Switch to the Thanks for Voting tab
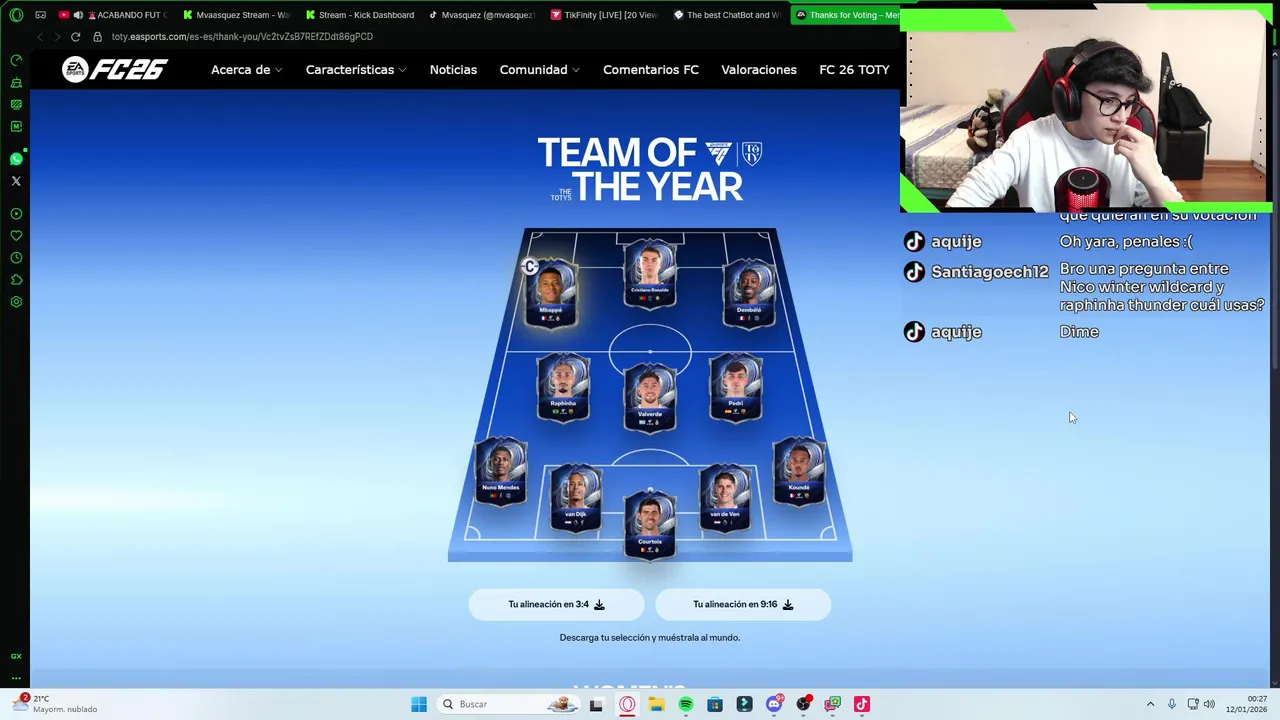The height and width of the screenshot is (720, 1280). [846, 15]
